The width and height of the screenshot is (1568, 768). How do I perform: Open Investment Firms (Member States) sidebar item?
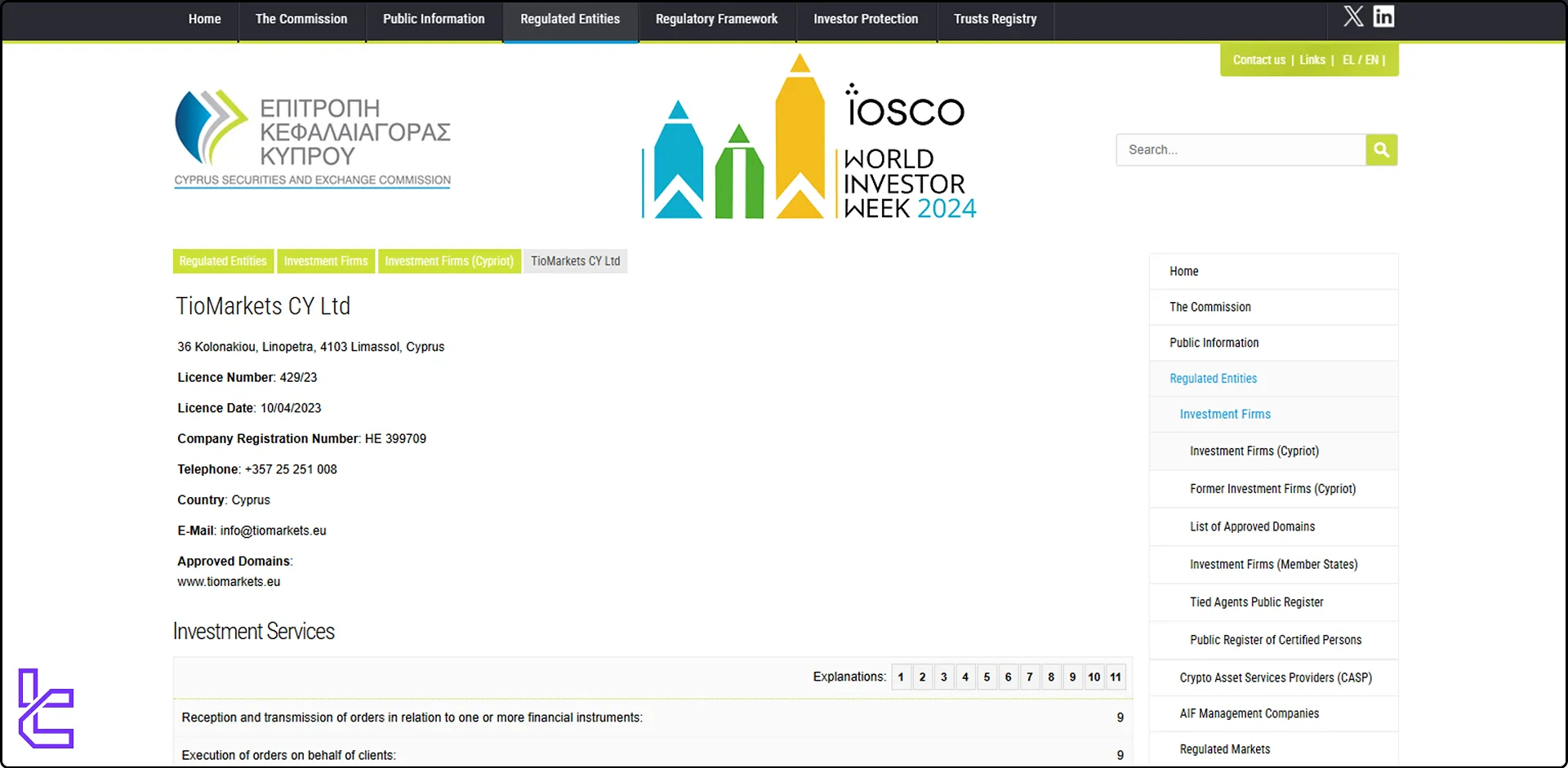1273,565
